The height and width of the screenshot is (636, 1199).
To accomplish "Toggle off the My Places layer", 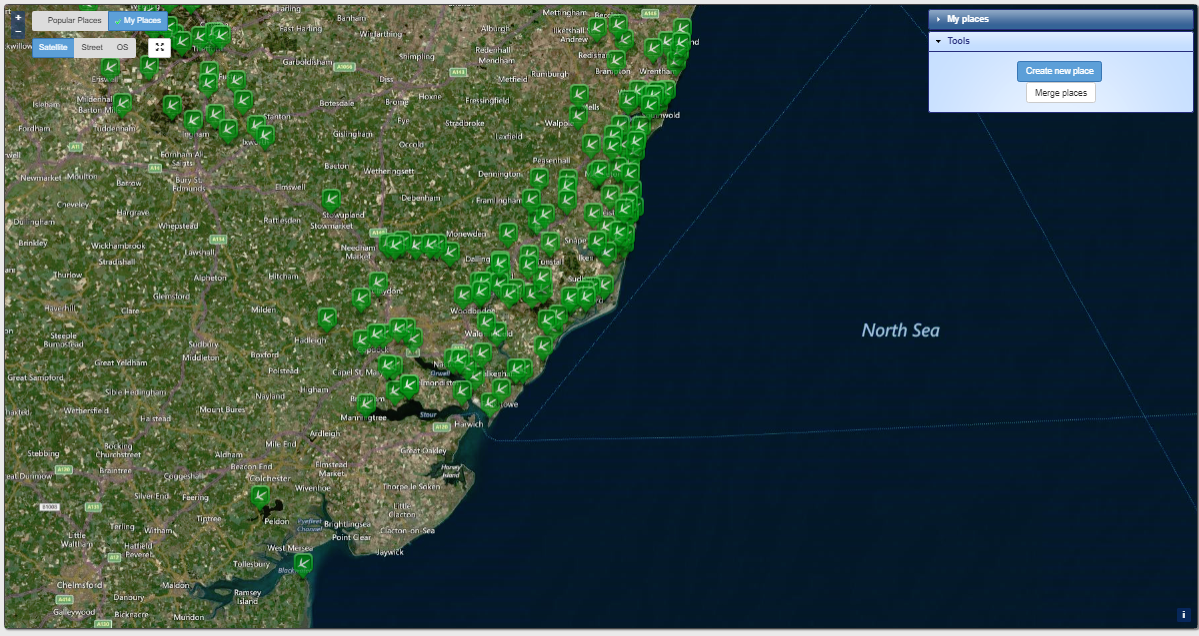I will (138, 20).
